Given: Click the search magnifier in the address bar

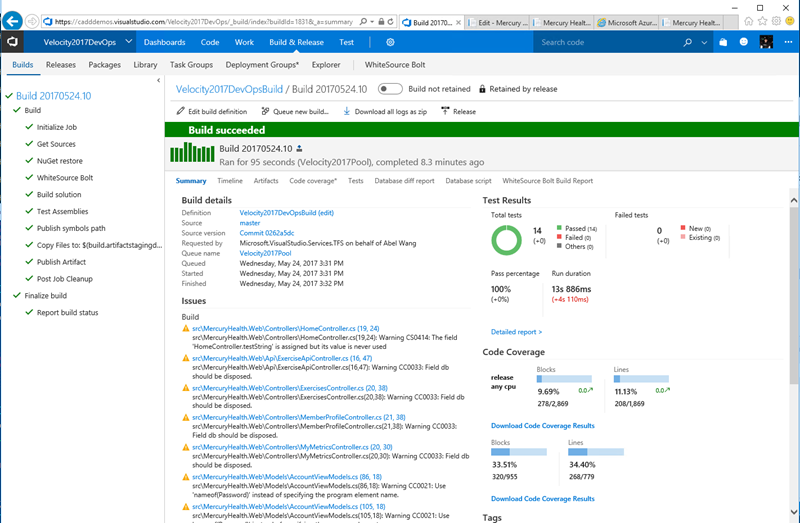Looking at the screenshot, I should click(x=363, y=22).
